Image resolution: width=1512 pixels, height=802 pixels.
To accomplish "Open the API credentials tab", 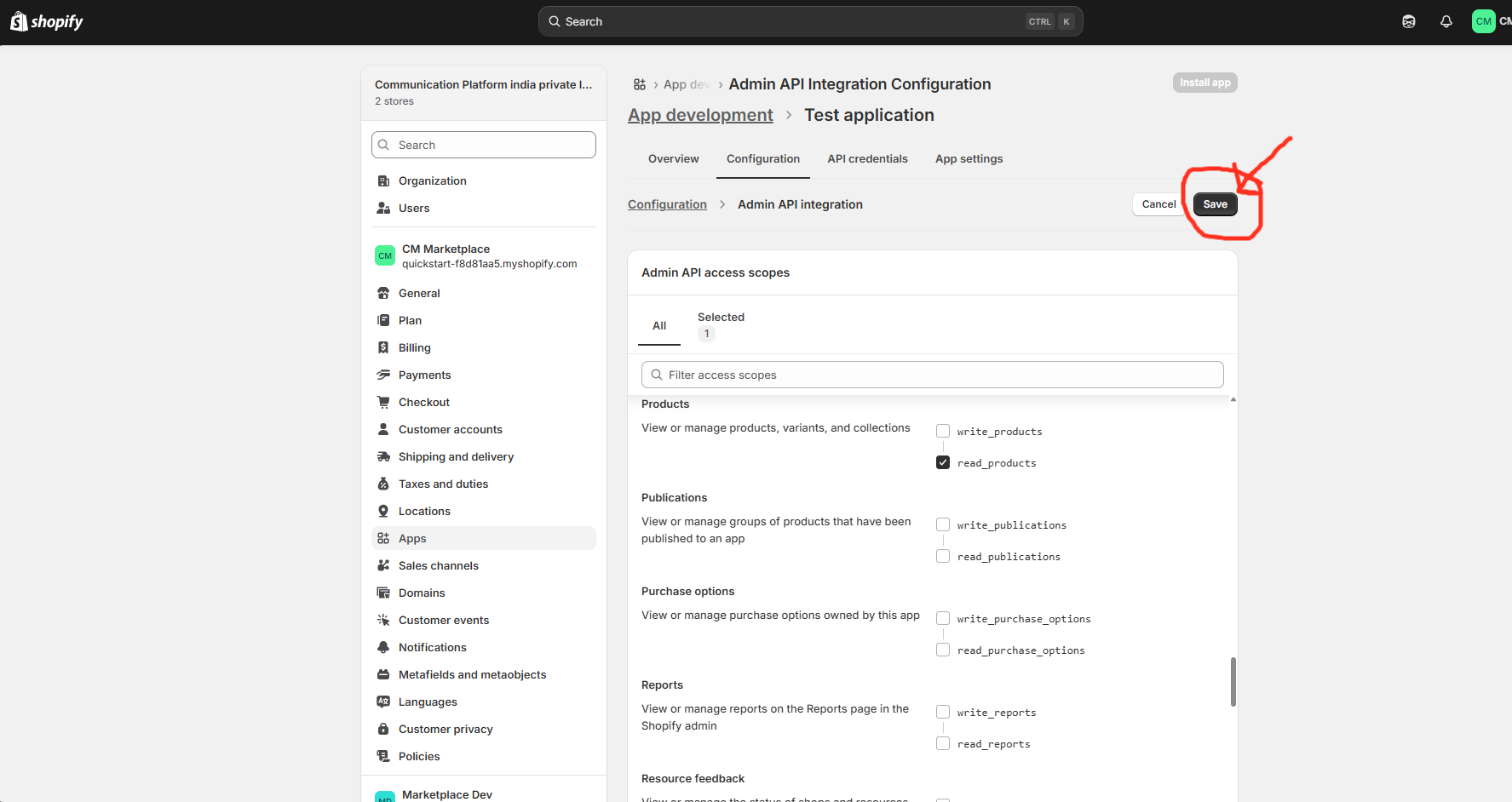I will 867,159.
